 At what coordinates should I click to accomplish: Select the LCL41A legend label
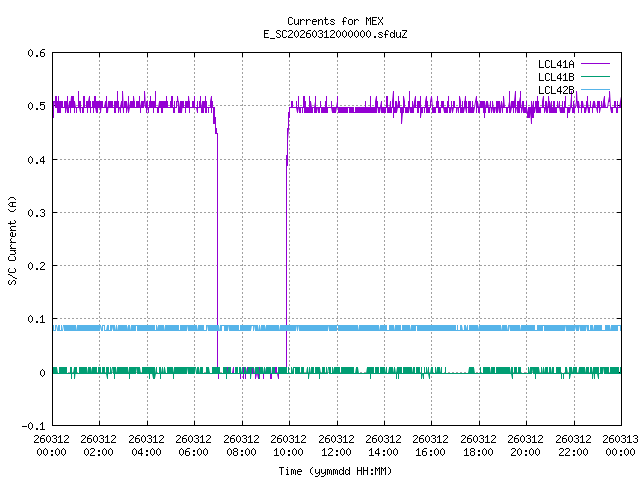point(555,63)
